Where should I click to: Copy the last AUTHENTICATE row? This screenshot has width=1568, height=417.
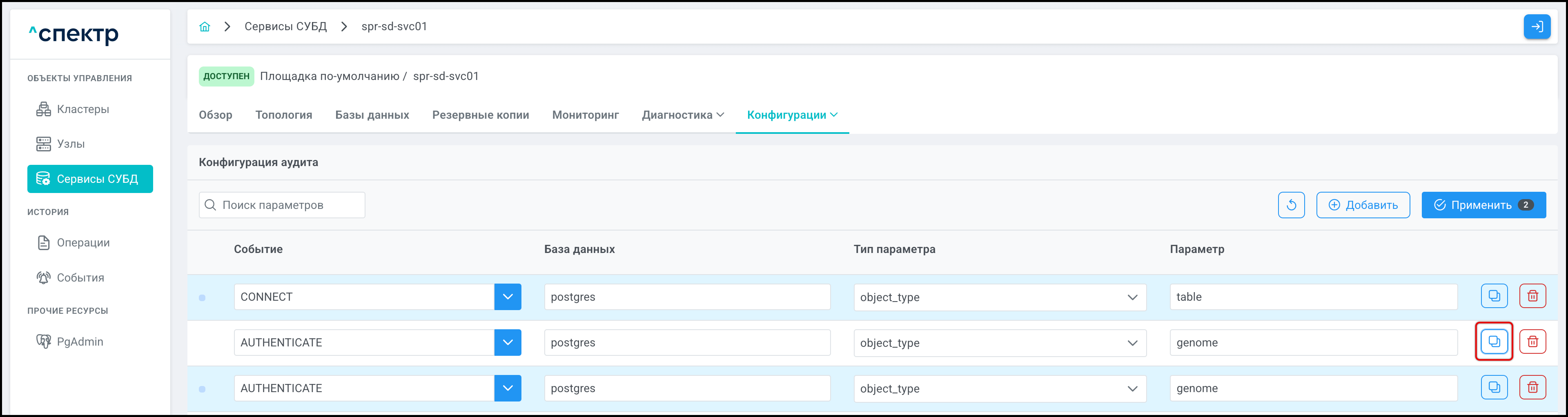(1494, 387)
